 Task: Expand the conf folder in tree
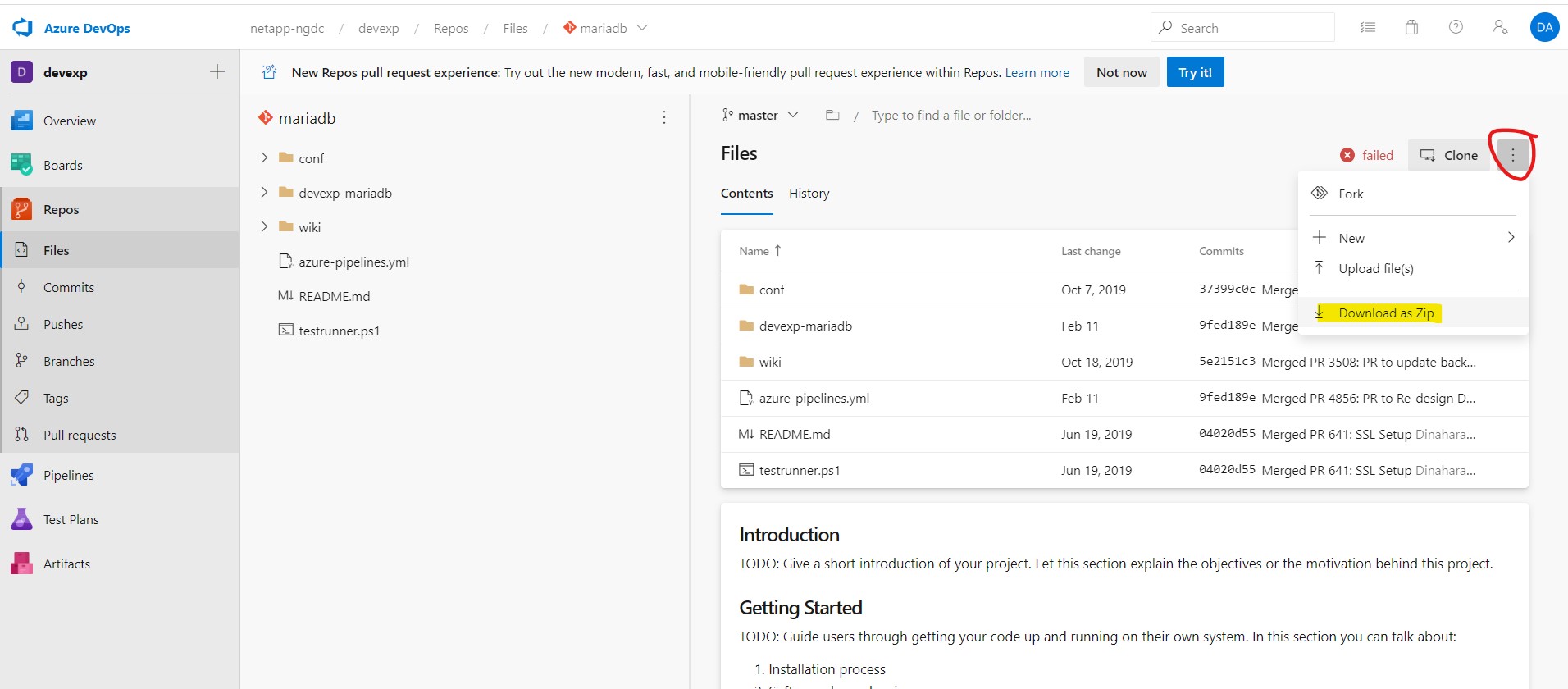click(x=264, y=157)
